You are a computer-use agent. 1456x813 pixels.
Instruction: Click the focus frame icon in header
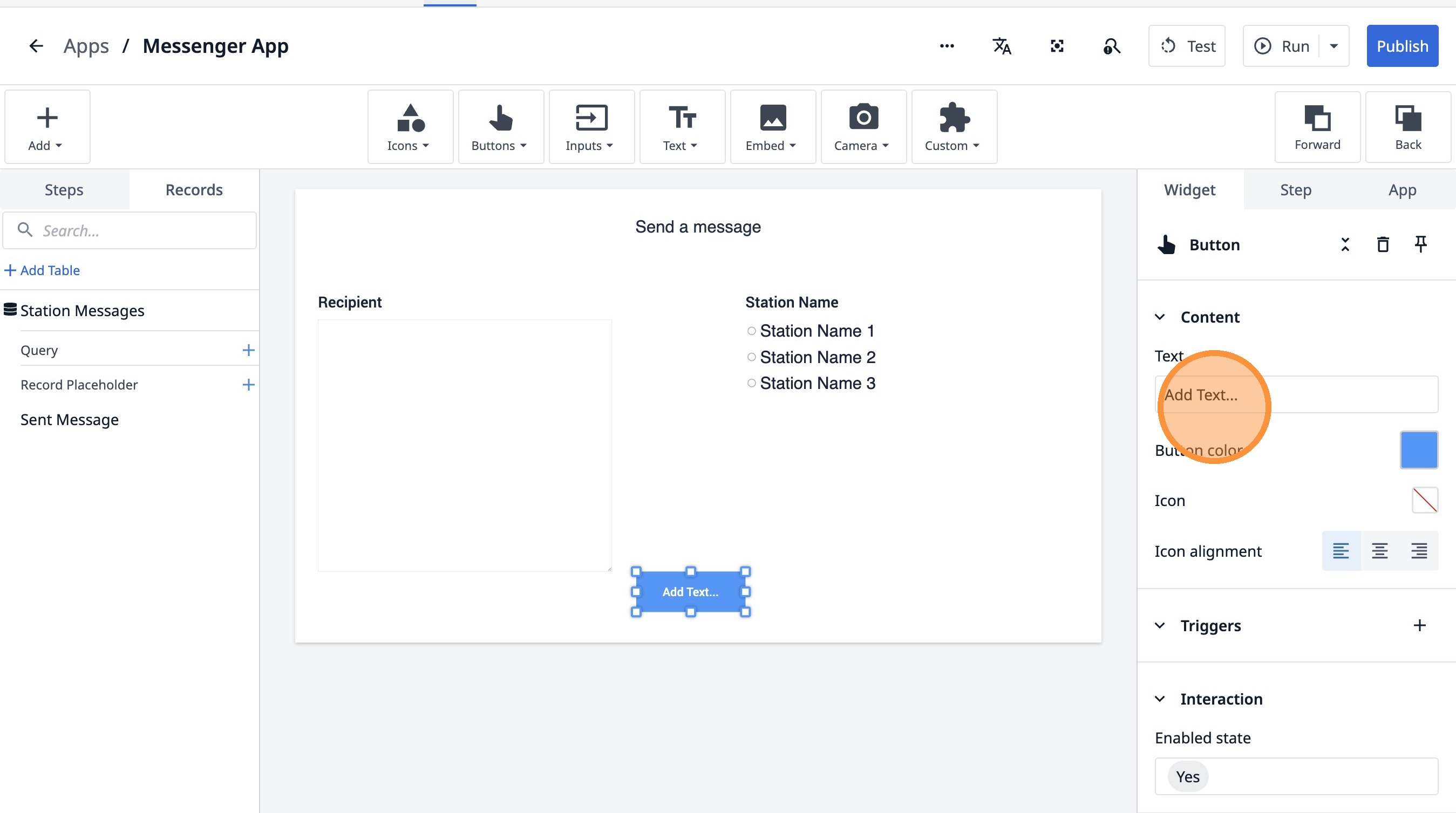point(1057,46)
